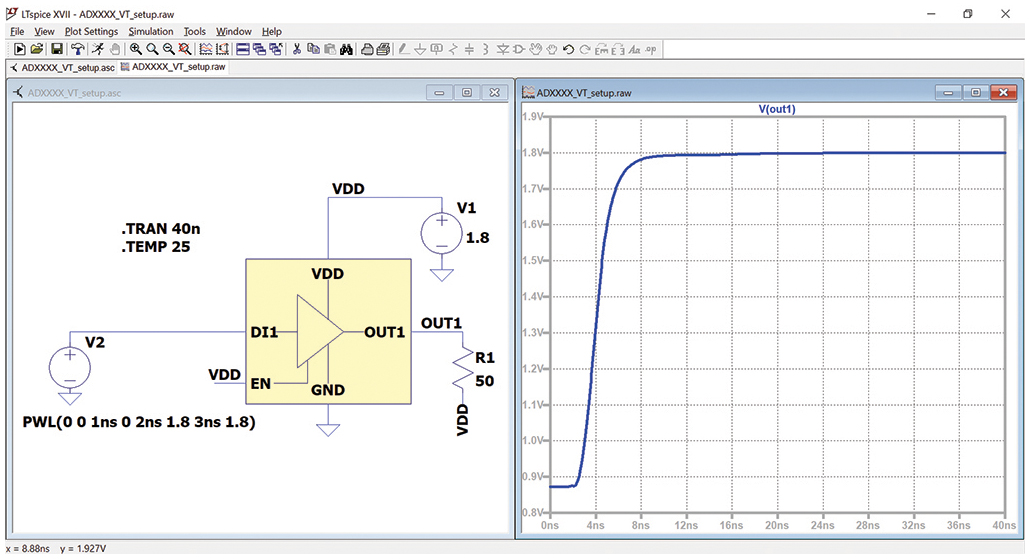Viewport: 1030px width, 559px height.
Task: Click the Cut scissors icon
Action: (x=295, y=49)
